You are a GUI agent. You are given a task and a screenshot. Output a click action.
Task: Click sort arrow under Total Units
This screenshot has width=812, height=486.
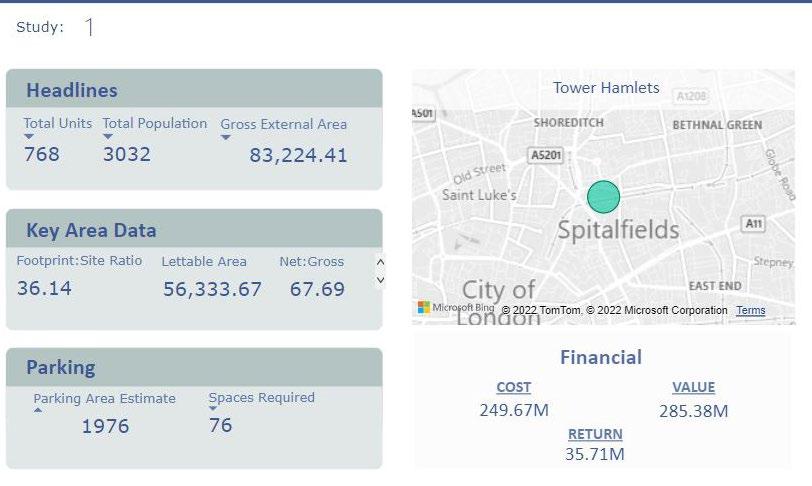pos(29,137)
